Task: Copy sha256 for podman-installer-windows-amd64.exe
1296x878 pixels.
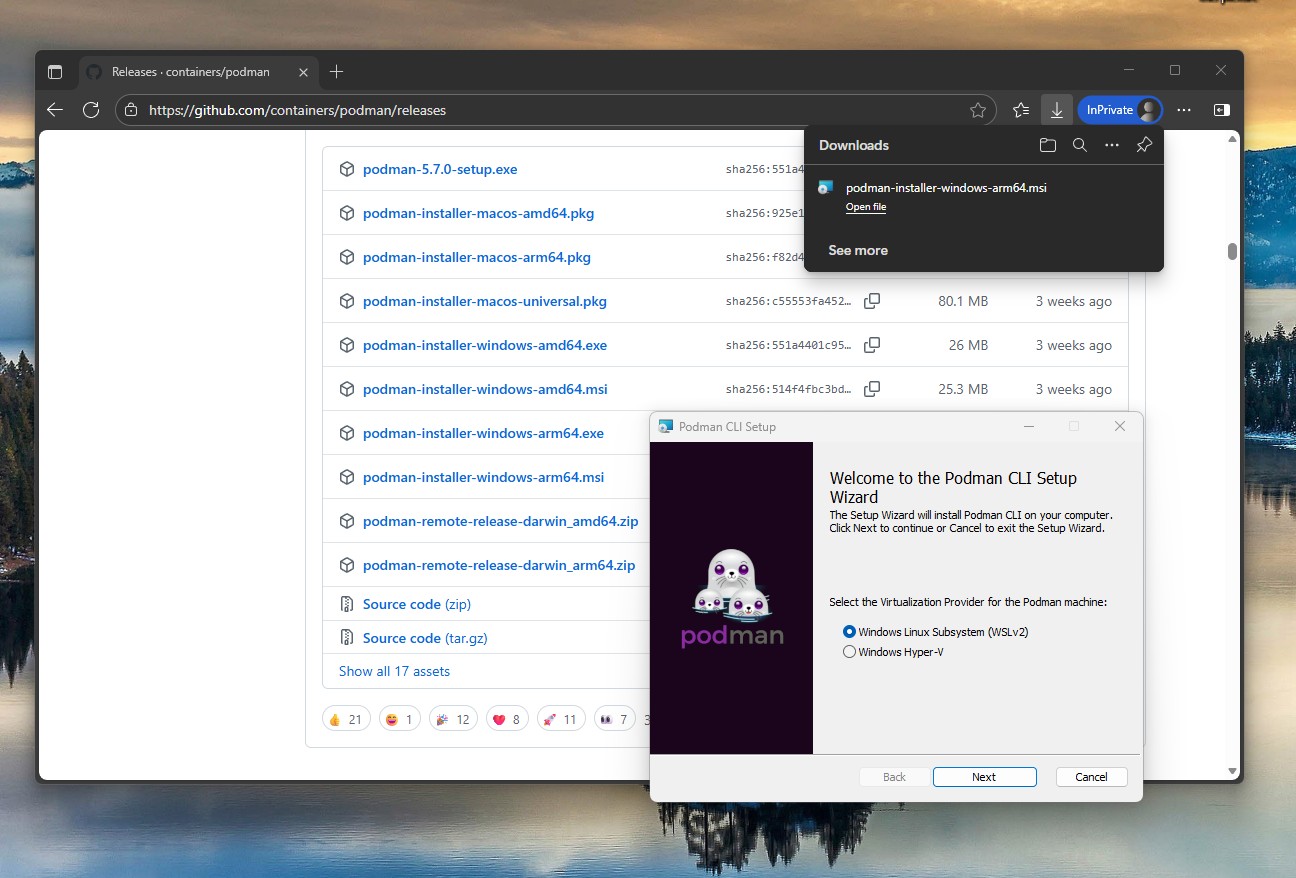Action: (872, 345)
